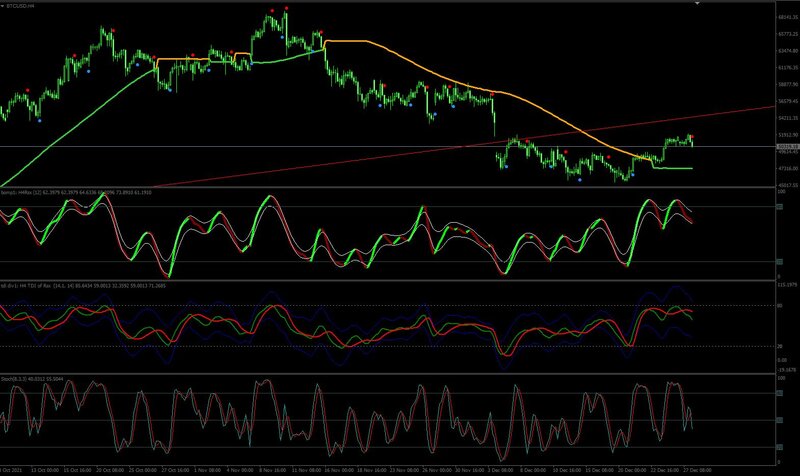Click the 16 Nov 00:00 time label
The height and width of the screenshot is (476, 800).
pyautogui.click(x=338, y=470)
